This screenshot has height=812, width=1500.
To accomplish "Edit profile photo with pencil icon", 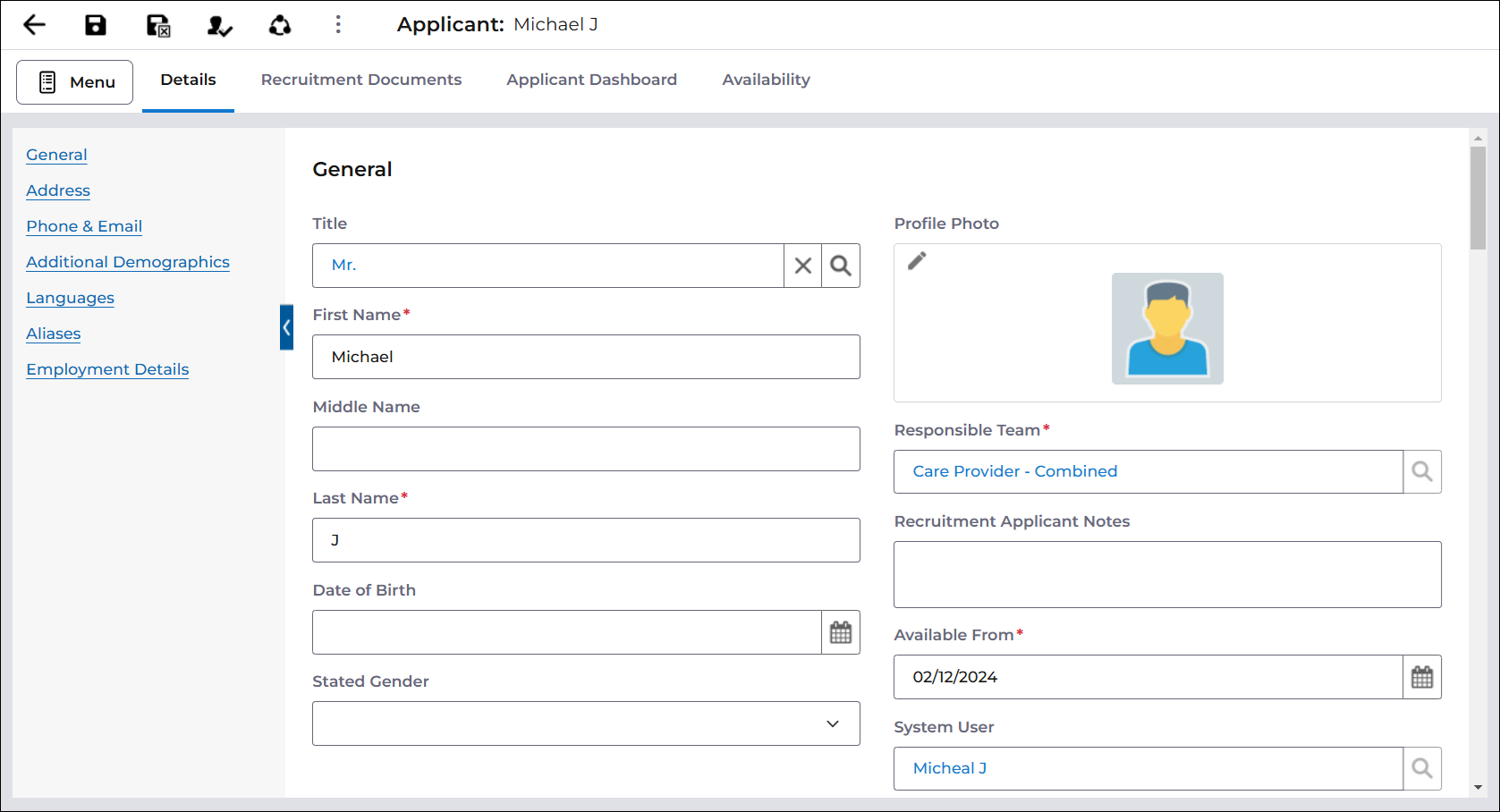I will (x=917, y=261).
